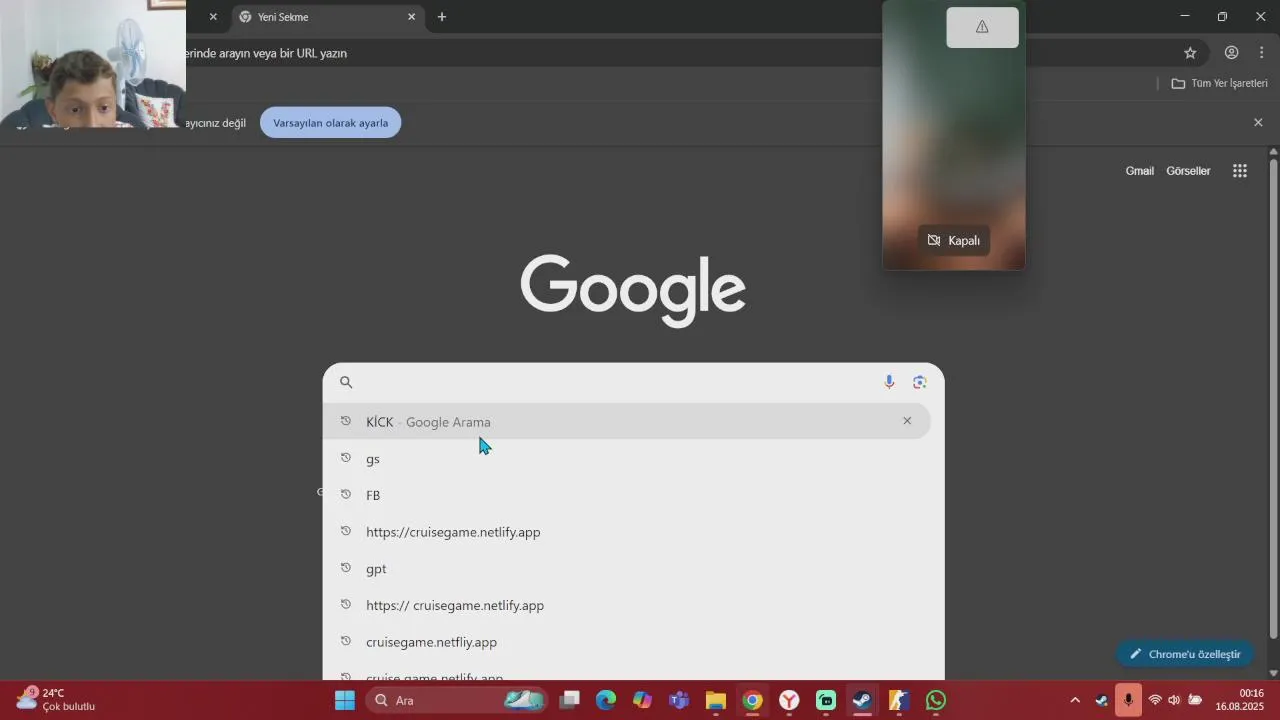Screen dimensions: 1280x720
Task: Remove the KİCK suggestion with X
Action: click(907, 421)
